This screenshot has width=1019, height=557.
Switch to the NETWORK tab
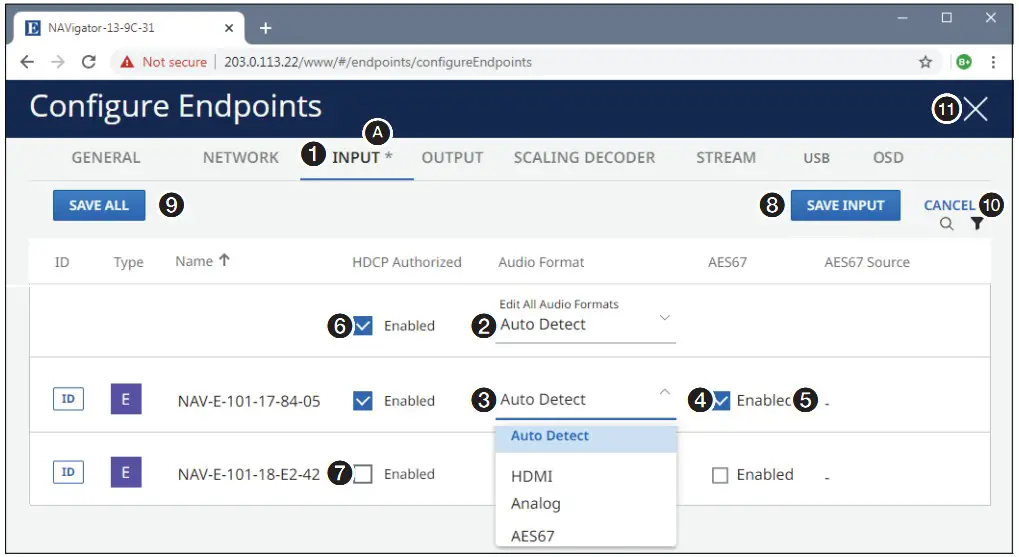click(240, 158)
